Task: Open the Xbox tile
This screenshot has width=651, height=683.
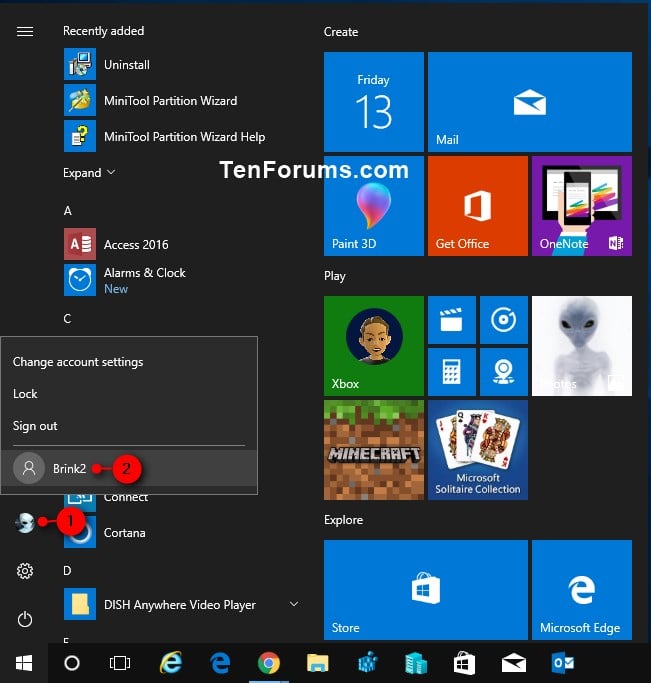Action: click(374, 346)
